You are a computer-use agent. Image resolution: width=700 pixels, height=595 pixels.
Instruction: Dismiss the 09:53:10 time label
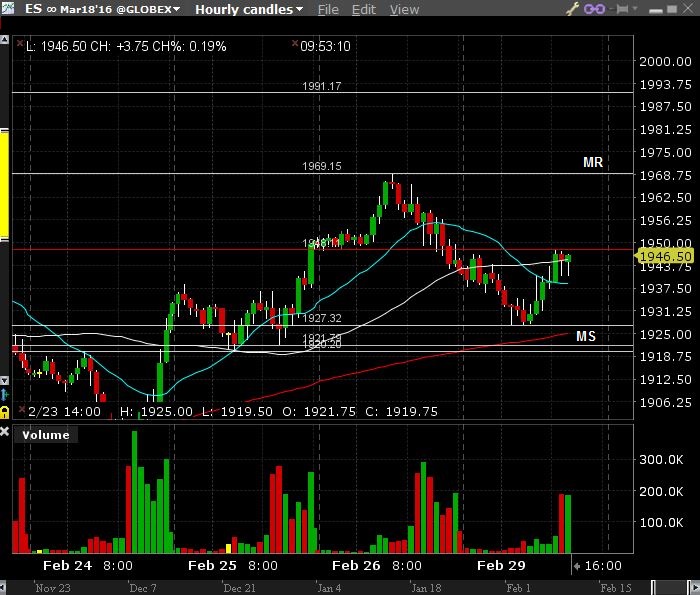[x=294, y=46]
